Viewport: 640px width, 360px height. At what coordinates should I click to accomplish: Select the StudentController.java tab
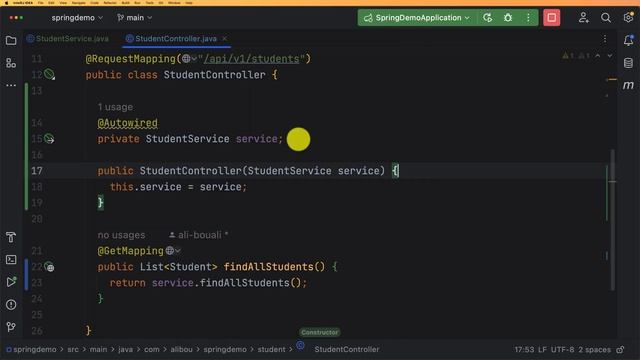click(x=176, y=39)
